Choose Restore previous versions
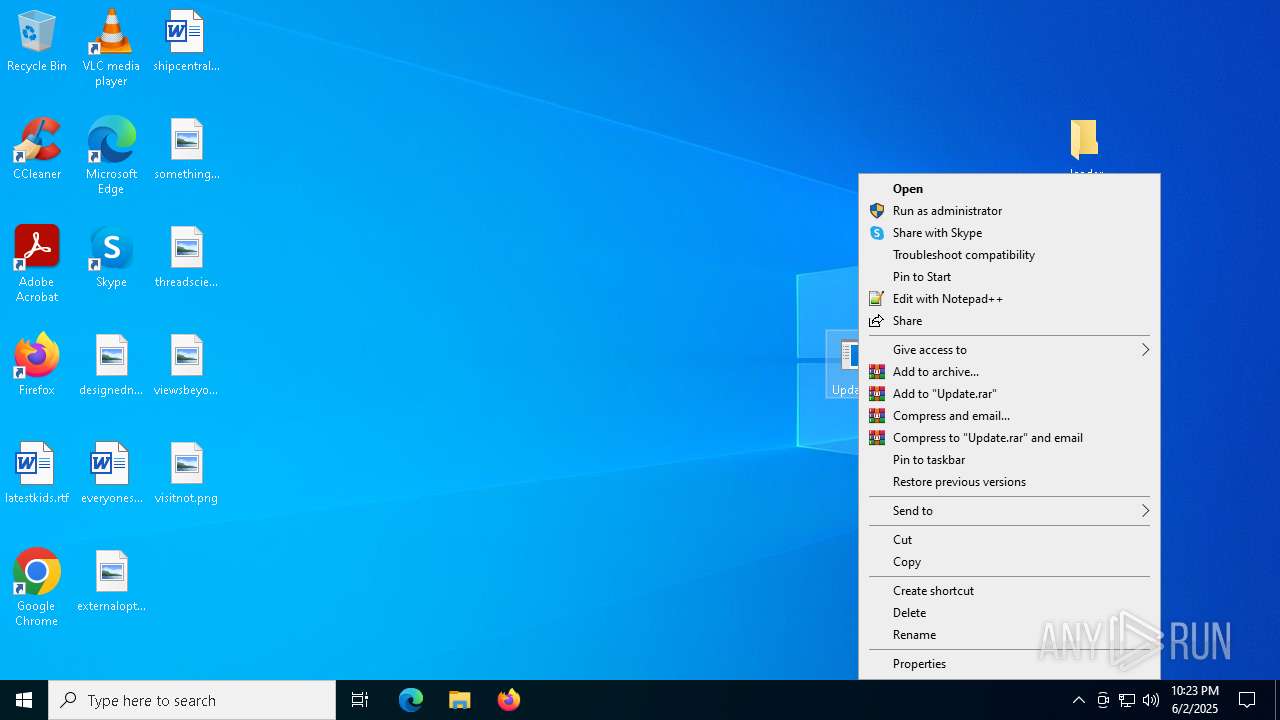The height and width of the screenshot is (720, 1280). pos(1009,482)
